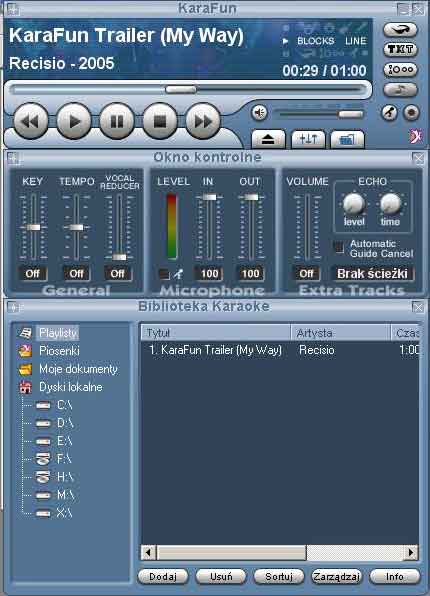
Task: Sort by the Artysta column header
Action: [x=341, y=333]
